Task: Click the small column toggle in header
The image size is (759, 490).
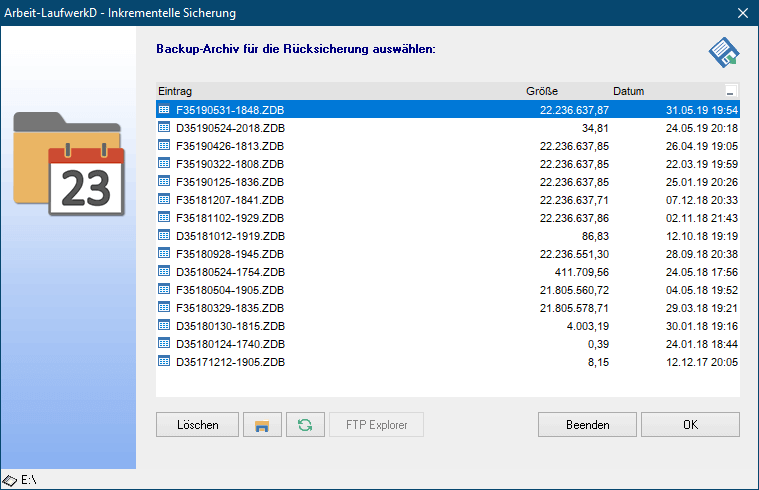Action: 730,91
